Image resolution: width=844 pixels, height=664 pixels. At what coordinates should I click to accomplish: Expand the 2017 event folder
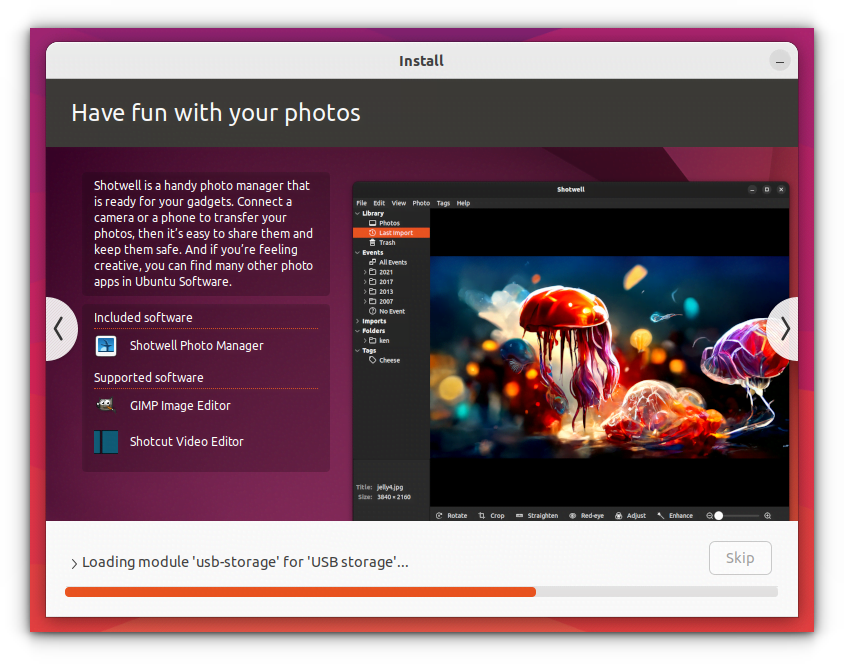click(x=365, y=281)
